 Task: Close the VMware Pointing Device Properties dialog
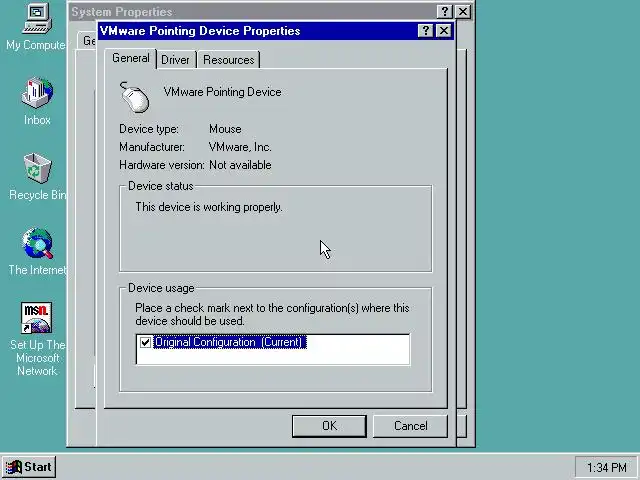point(444,31)
